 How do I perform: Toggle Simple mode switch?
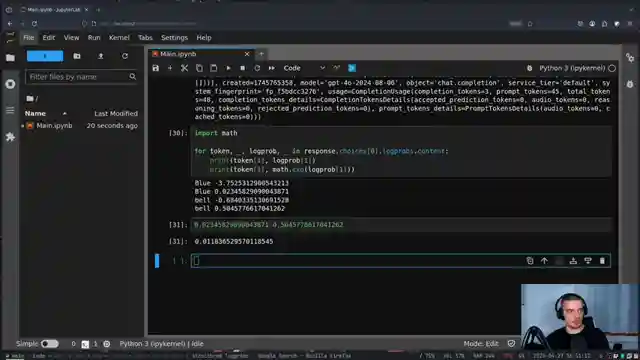pos(49,344)
